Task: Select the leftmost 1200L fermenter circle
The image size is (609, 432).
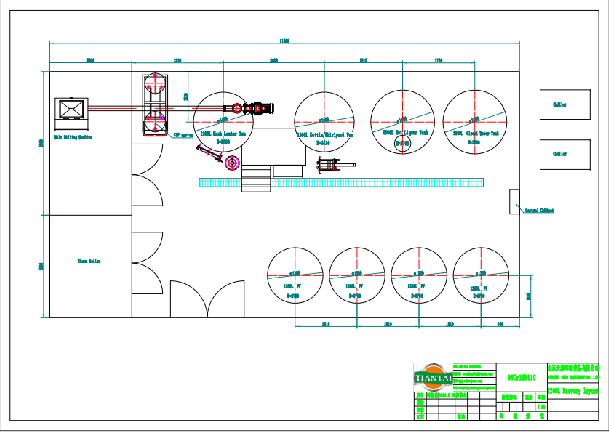Action: pyautogui.click(x=295, y=275)
